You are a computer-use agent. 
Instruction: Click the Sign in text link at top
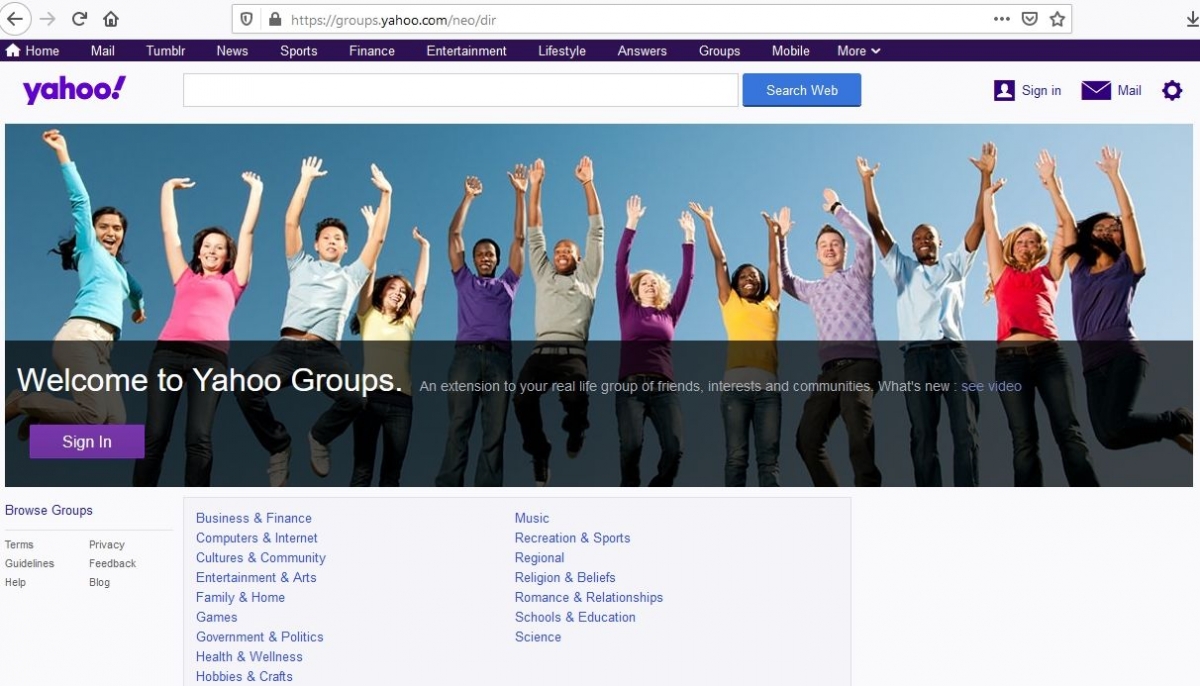(x=1041, y=91)
